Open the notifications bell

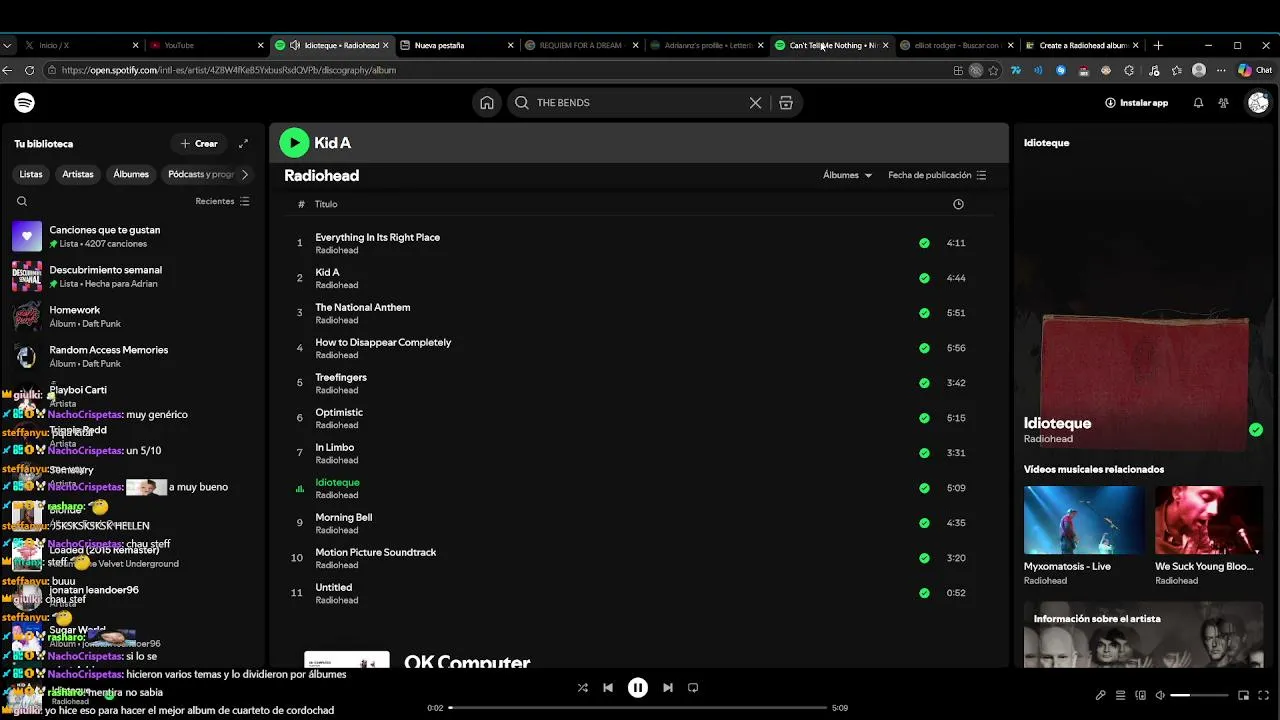coord(1198,103)
